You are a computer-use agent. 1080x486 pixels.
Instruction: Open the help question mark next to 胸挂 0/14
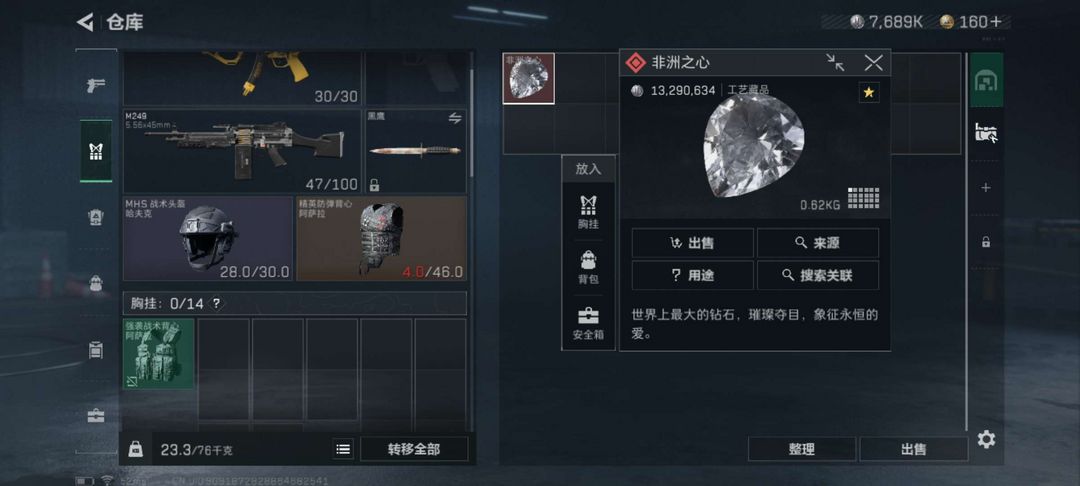[x=217, y=304]
